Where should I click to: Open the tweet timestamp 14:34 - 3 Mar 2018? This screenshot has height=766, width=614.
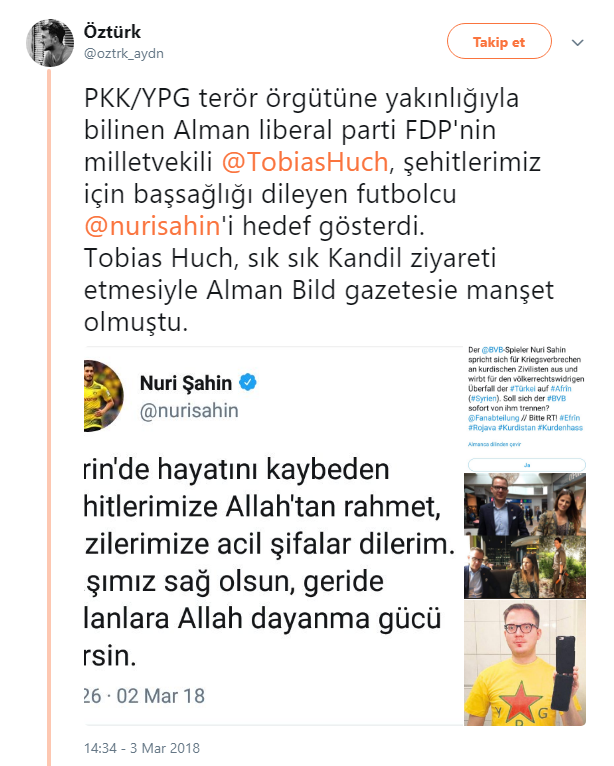click(142, 748)
